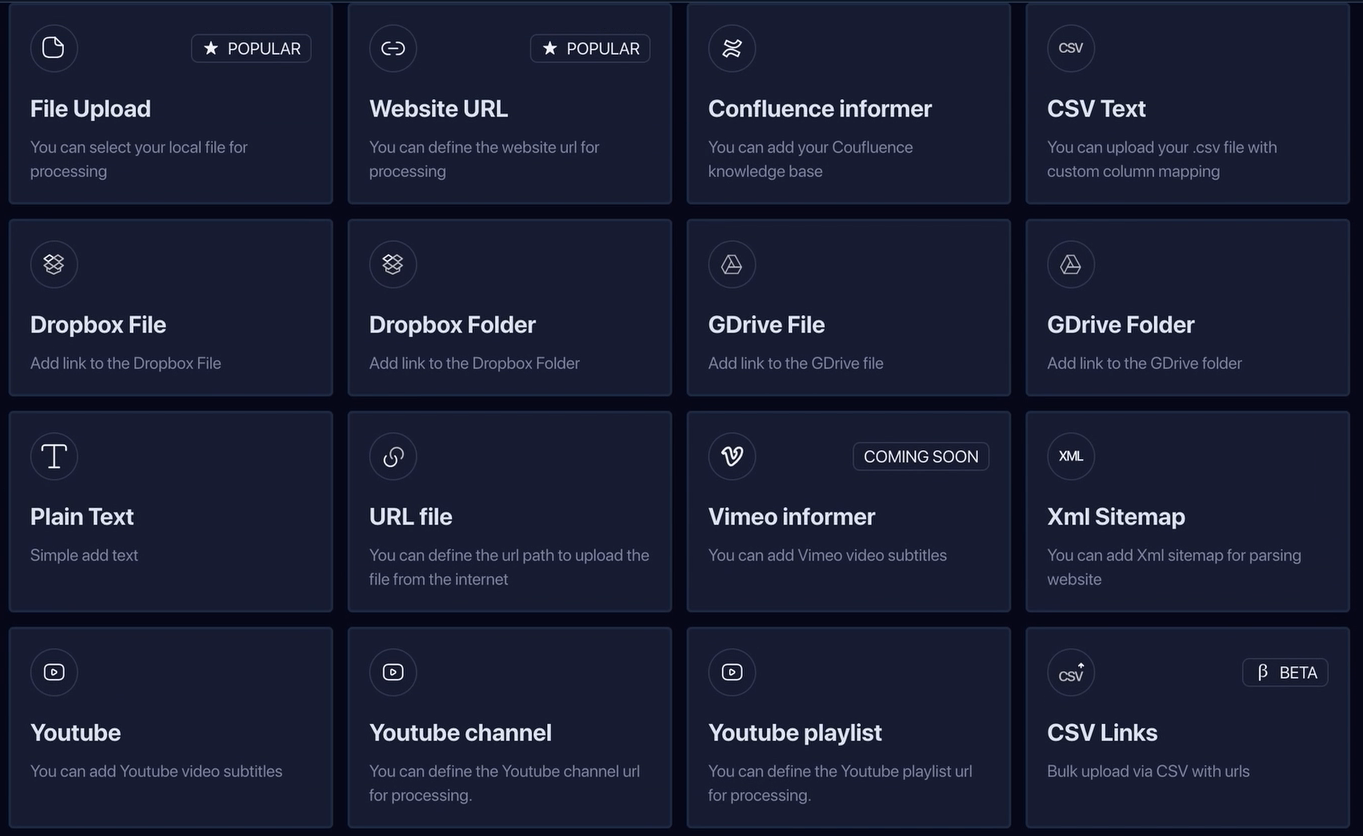
Task: Select the File Upload title
Action: 90,108
